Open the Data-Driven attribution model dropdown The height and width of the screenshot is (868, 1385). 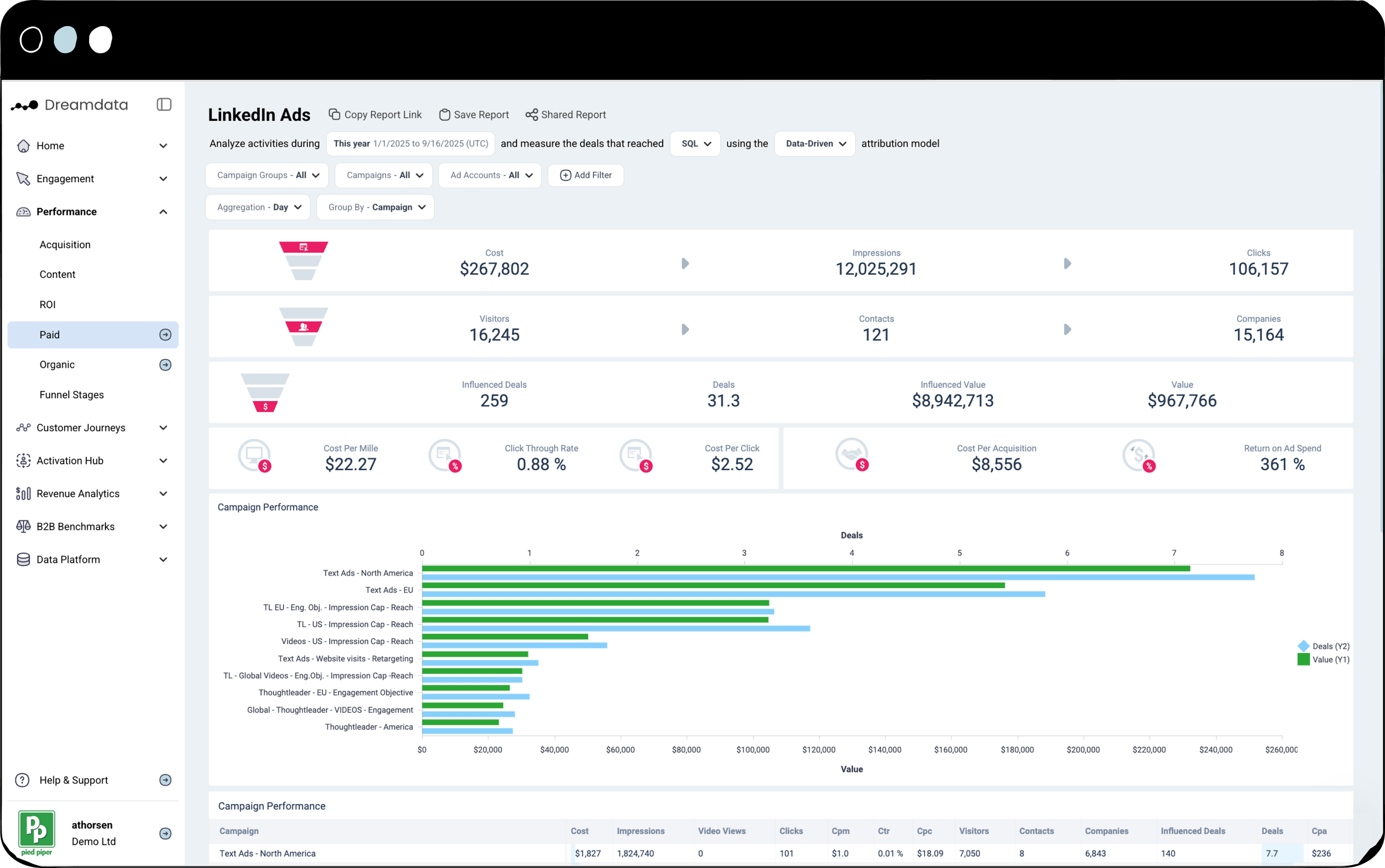pyautogui.click(x=814, y=143)
